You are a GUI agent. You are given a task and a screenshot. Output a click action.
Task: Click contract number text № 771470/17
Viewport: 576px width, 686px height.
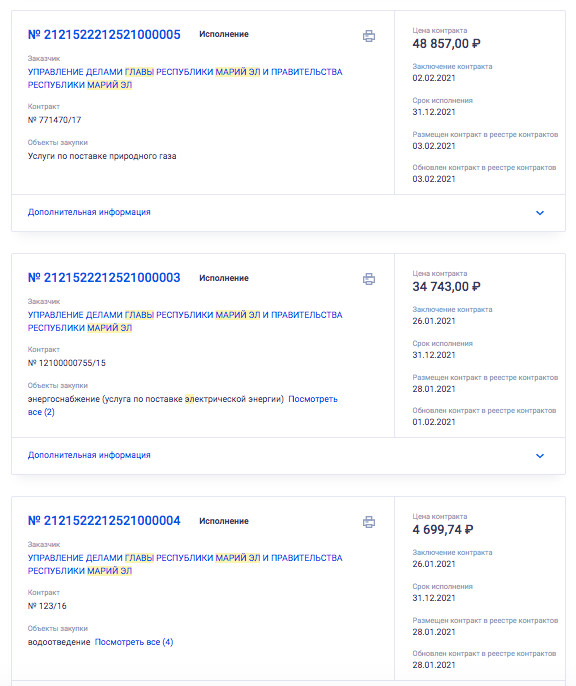(x=54, y=120)
